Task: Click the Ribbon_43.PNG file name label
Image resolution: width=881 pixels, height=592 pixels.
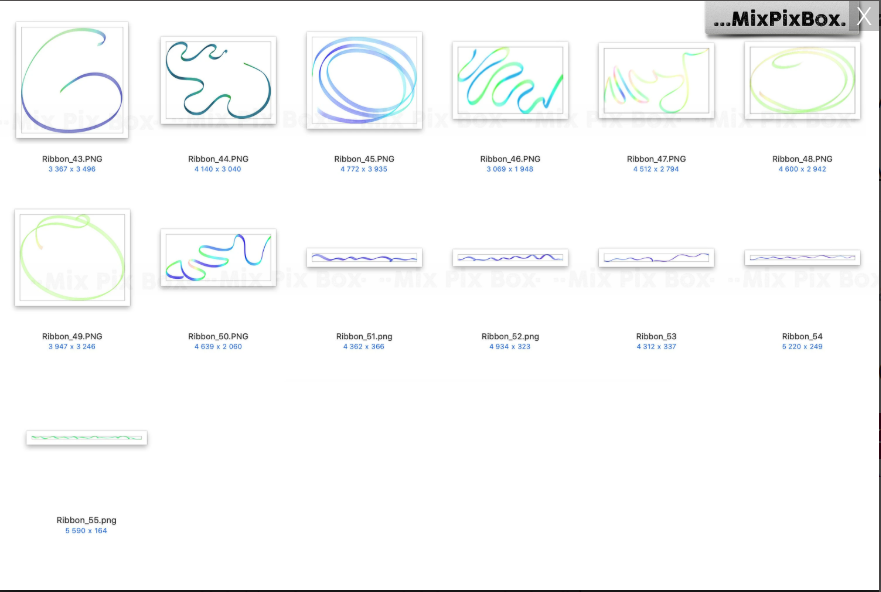Action: pos(72,159)
